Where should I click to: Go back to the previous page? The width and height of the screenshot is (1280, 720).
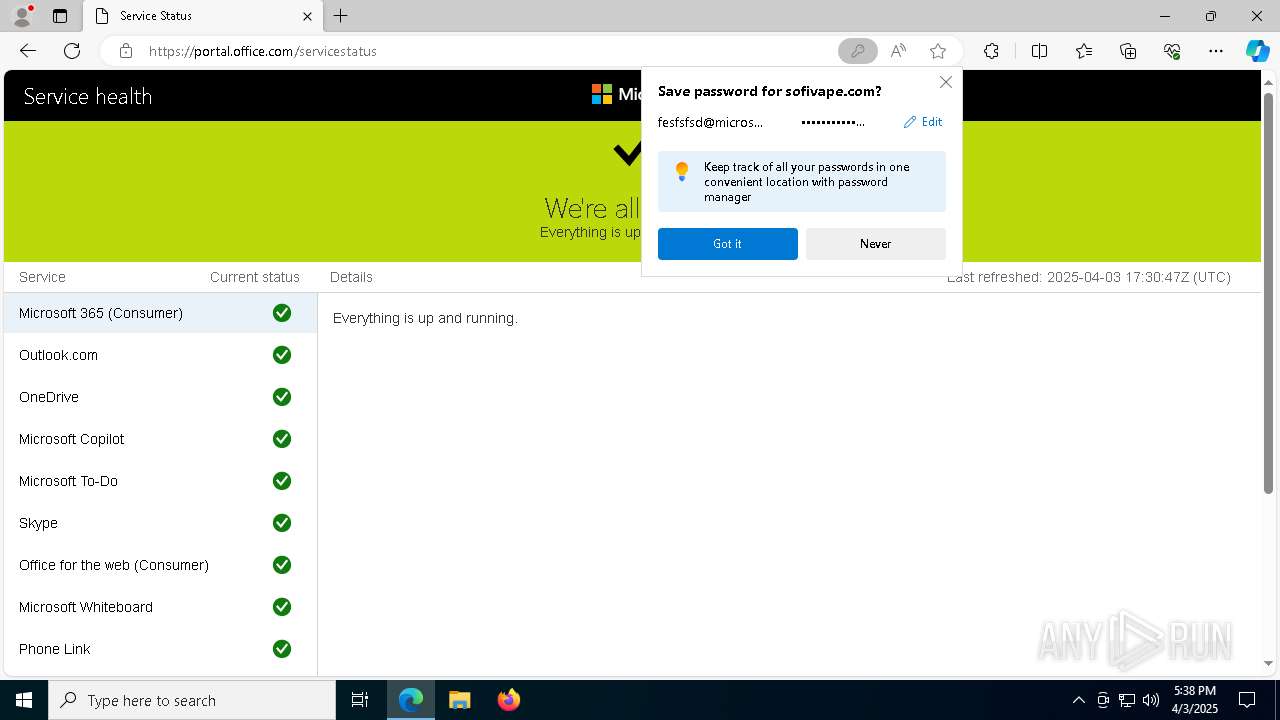coord(28,51)
